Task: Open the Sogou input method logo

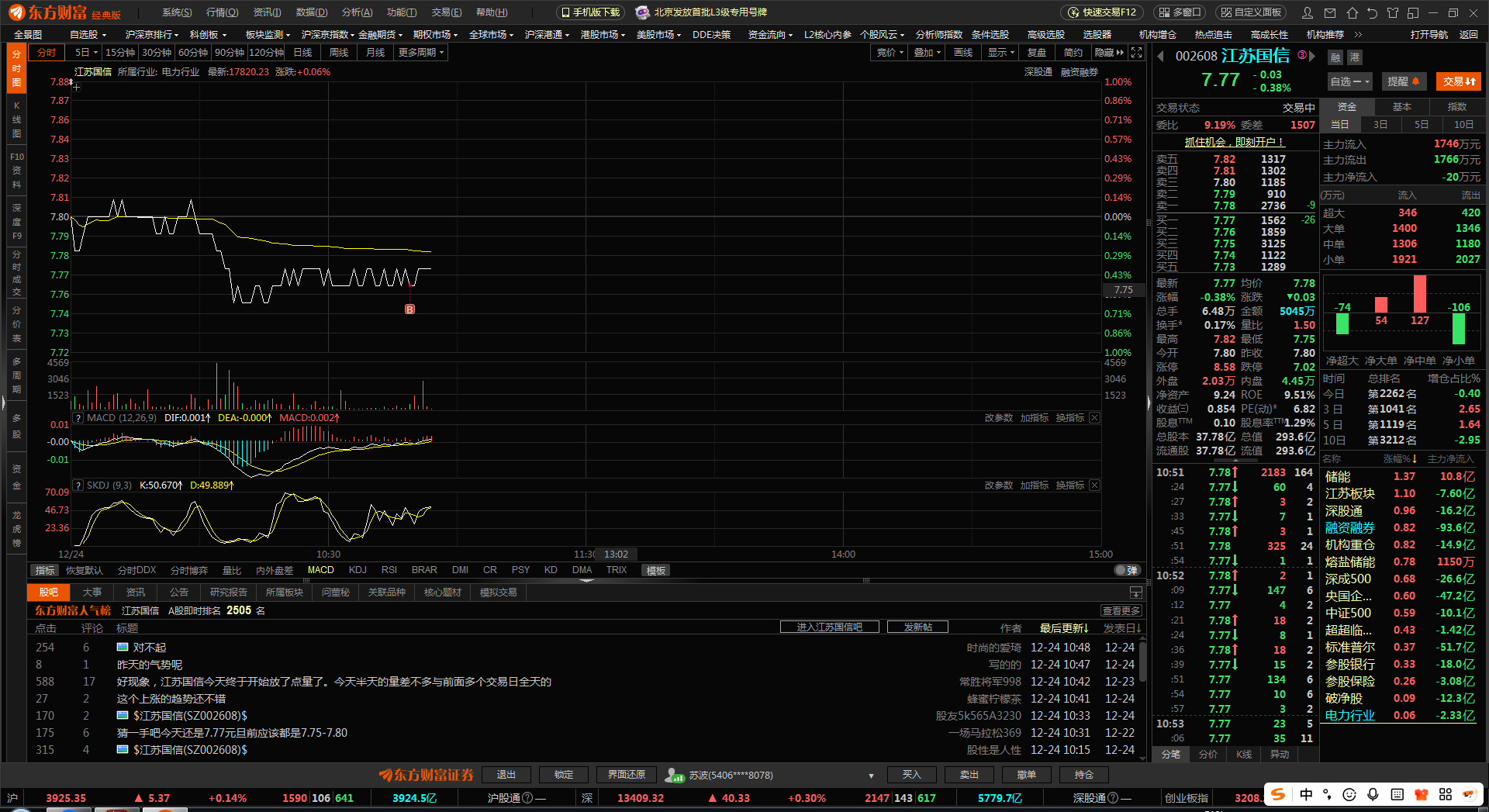Action: [1279, 794]
